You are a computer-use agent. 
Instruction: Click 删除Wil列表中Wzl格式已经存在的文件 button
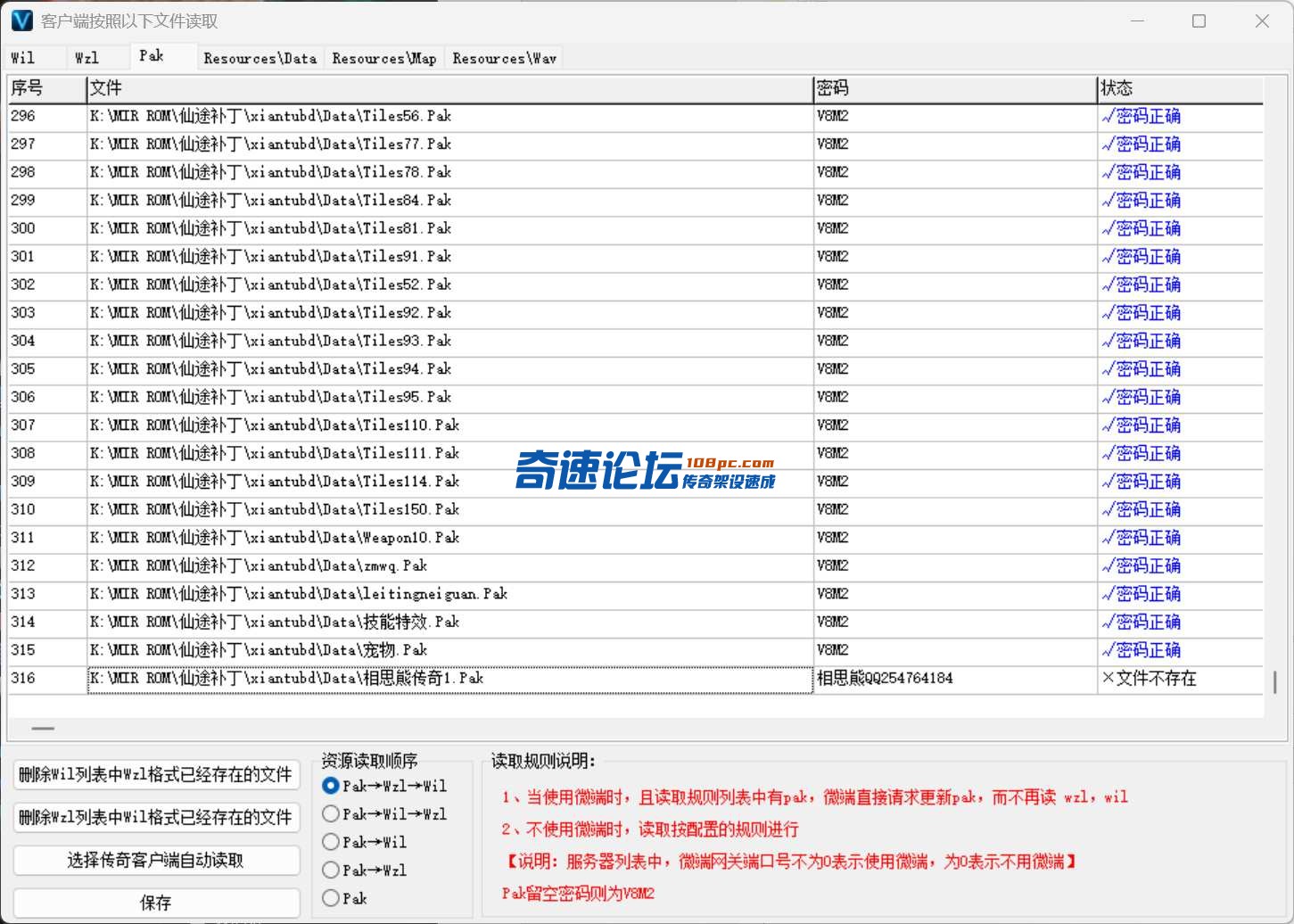(156, 775)
